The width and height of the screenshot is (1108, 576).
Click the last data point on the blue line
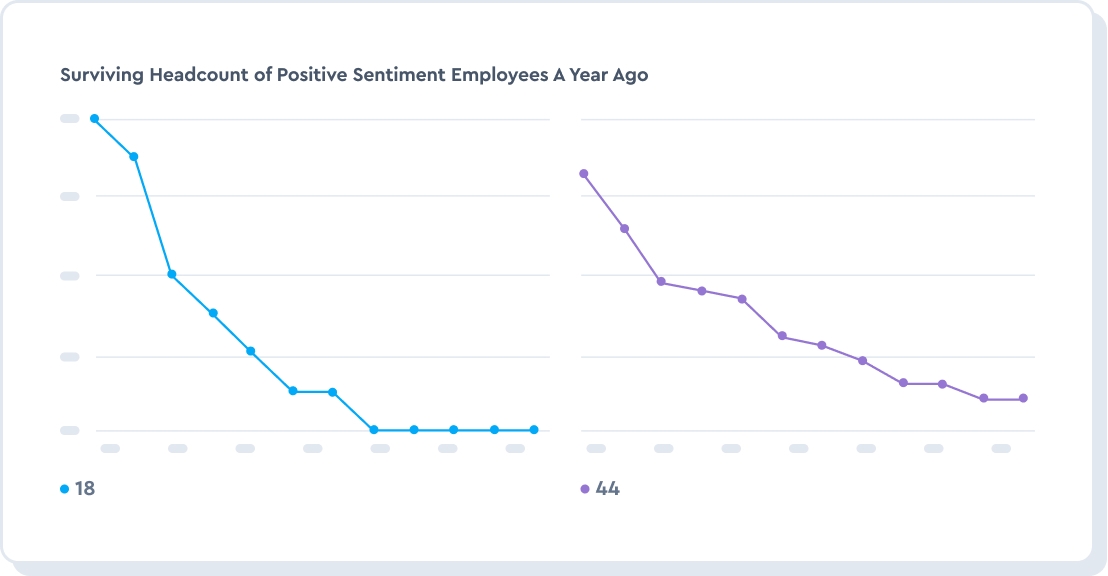point(534,430)
